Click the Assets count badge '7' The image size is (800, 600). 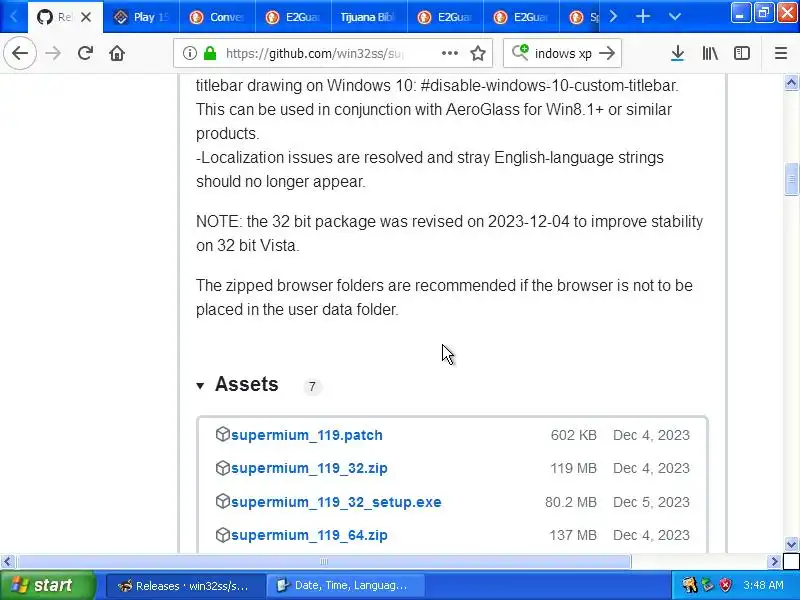(312, 387)
